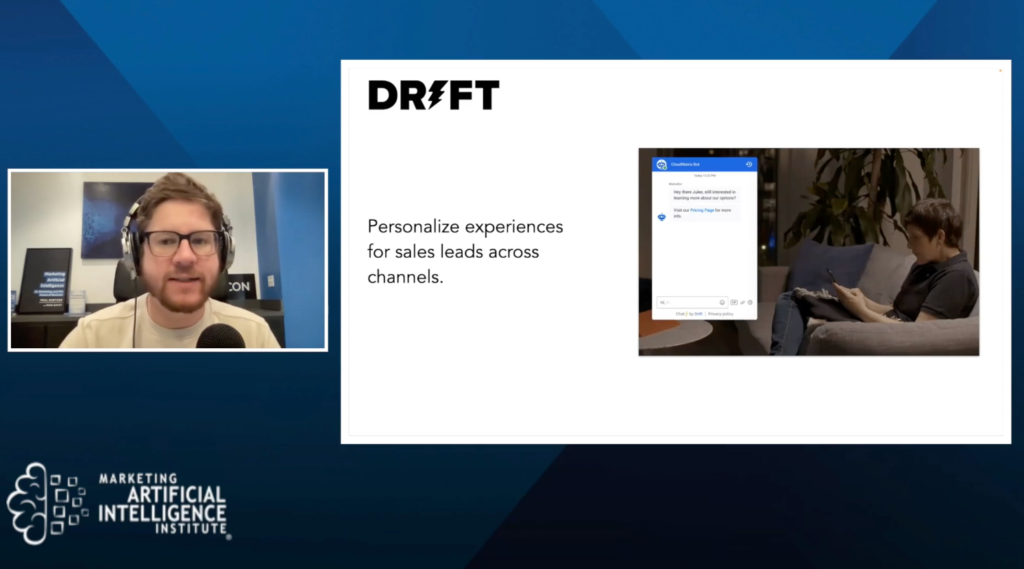Open the emoji picker in chat input
The height and width of the screenshot is (569, 1024).
tap(722, 302)
